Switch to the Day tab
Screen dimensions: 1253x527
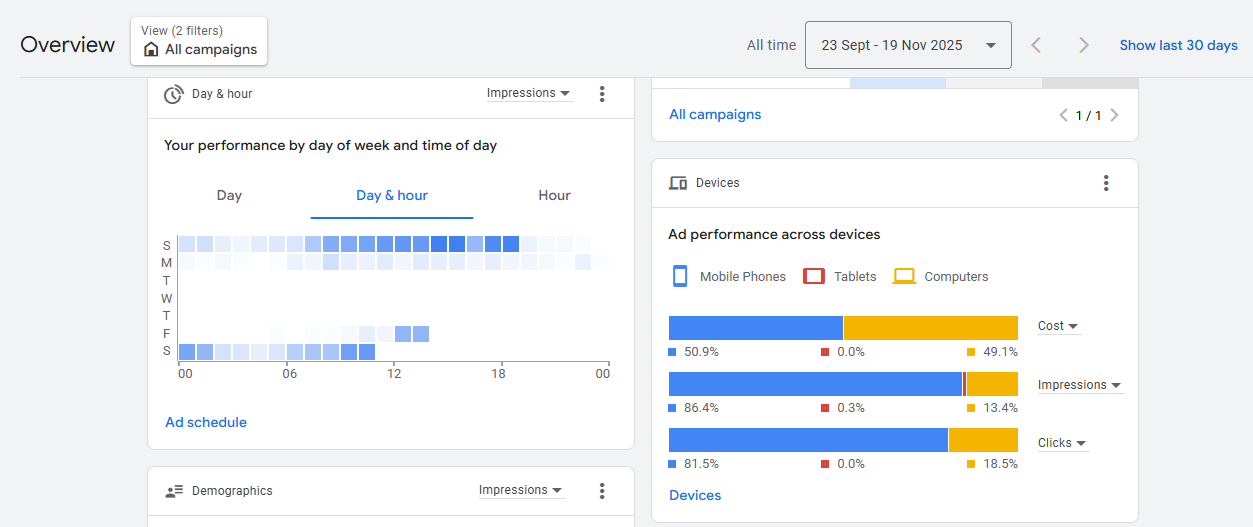[229, 195]
